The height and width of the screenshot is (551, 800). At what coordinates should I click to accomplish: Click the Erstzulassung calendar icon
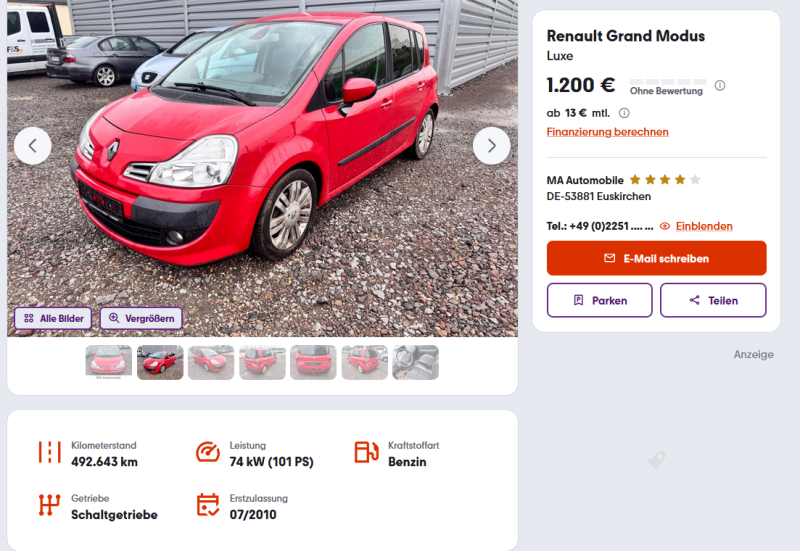(208, 505)
